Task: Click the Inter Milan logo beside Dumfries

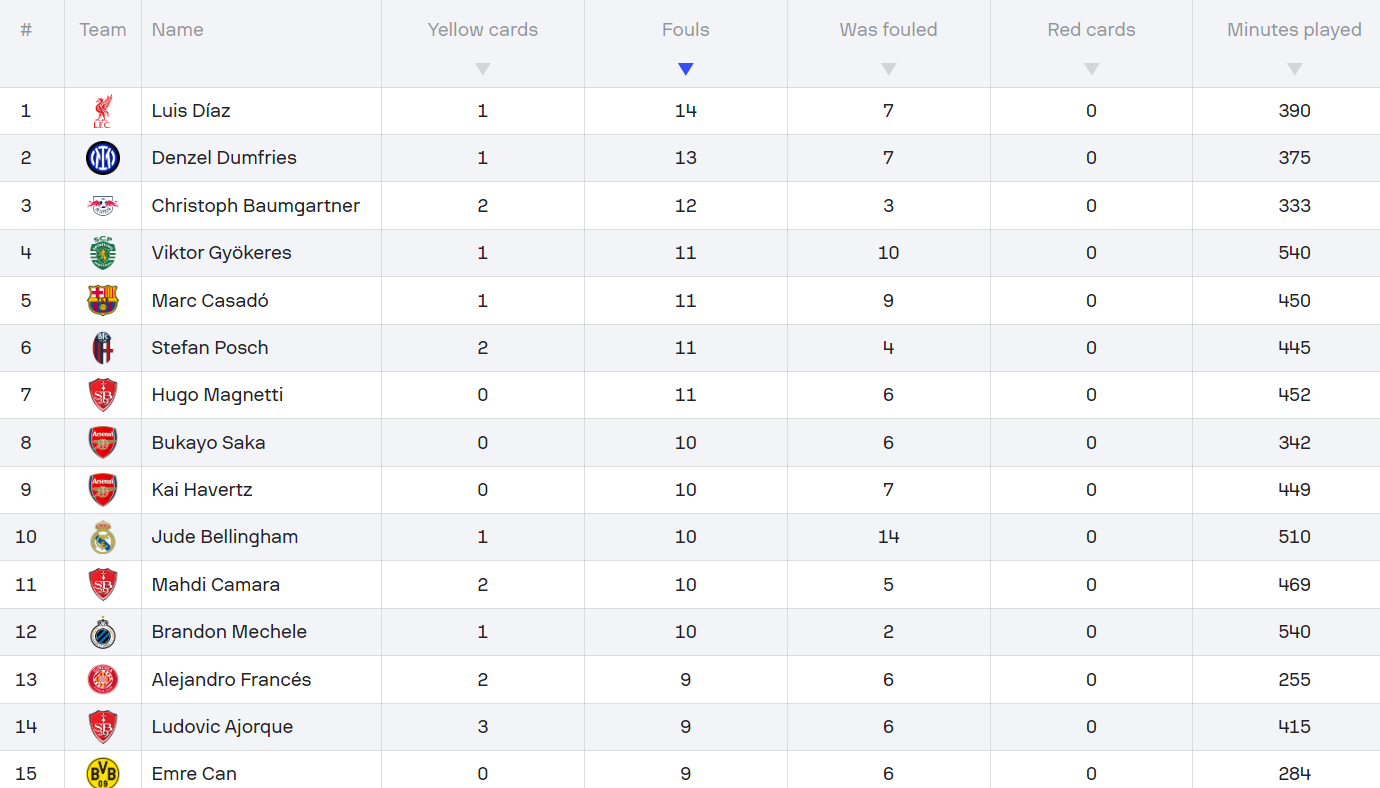Action: point(102,158)
